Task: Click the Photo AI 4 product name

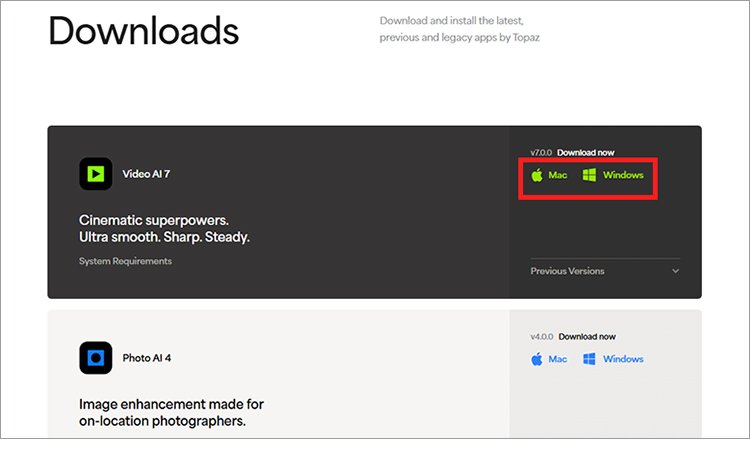Action: point(147,358)
